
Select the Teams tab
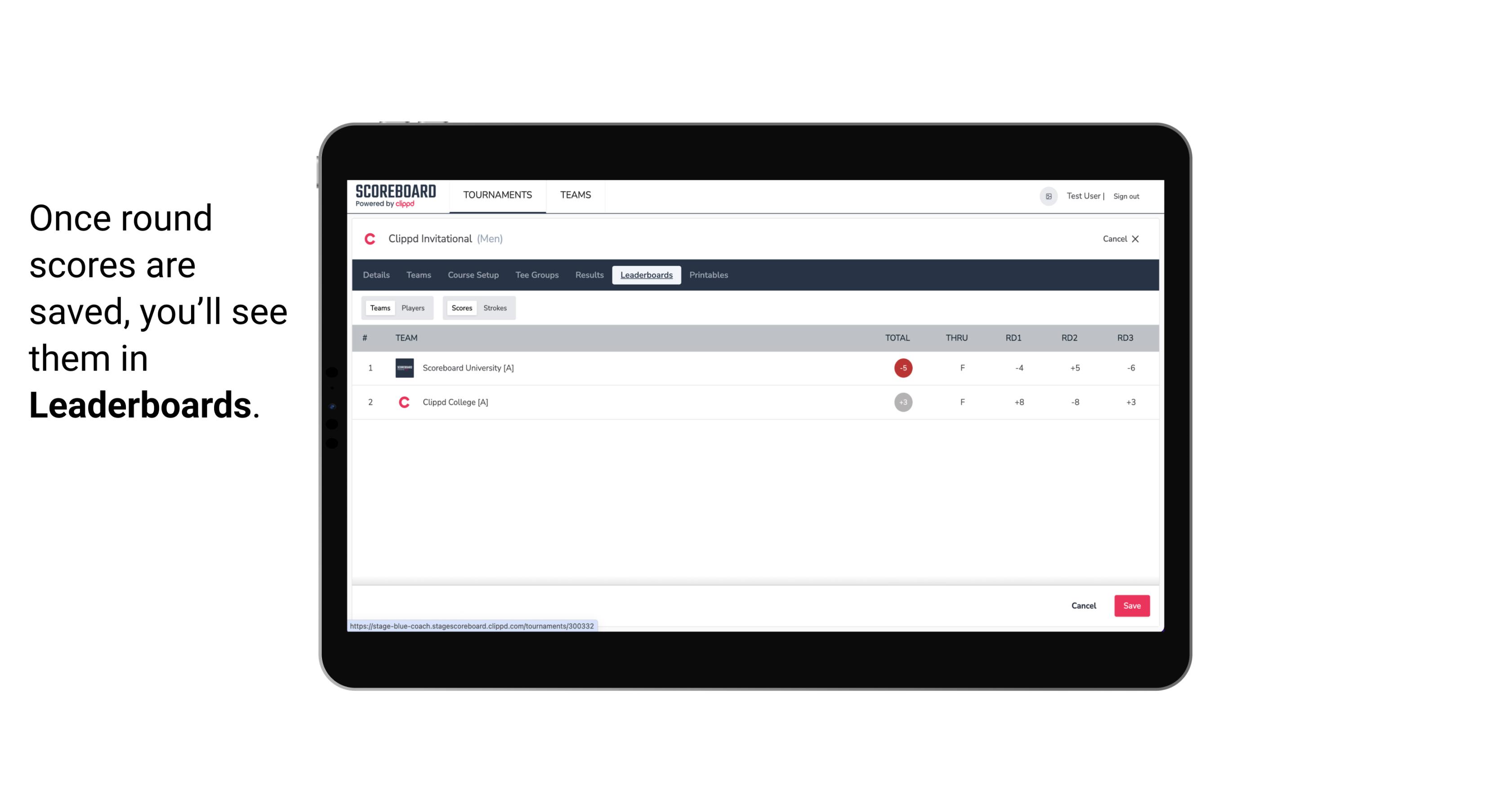pyautogui.click(x=379, y=308)
